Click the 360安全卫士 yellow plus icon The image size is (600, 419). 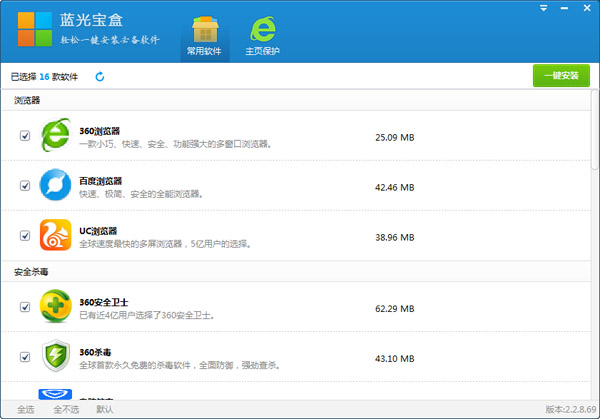(x=55, y=306)
